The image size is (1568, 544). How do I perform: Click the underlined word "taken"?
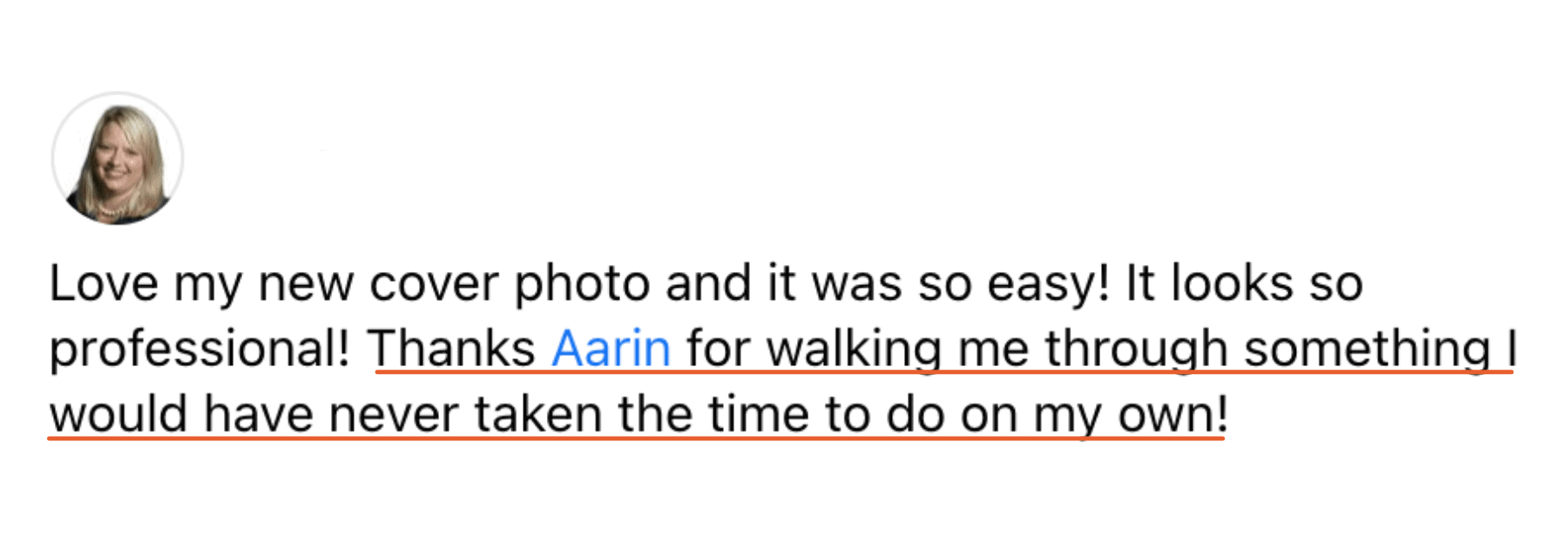538,415
